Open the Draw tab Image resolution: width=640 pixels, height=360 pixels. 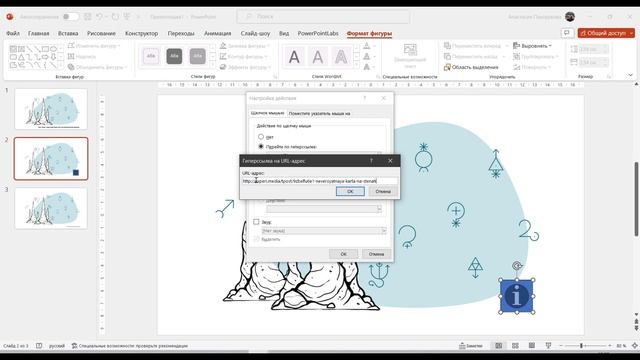[101, 33]
